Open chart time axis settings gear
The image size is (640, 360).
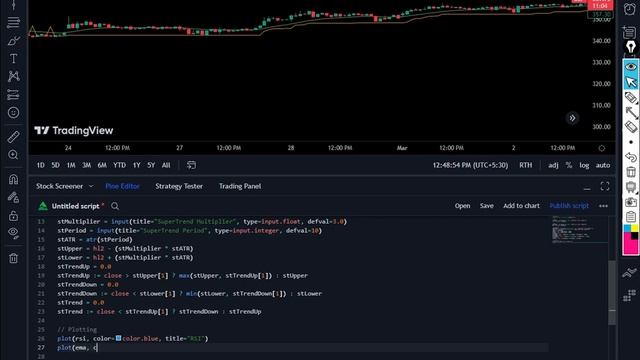pyautogui.click(x=602, y=148)
